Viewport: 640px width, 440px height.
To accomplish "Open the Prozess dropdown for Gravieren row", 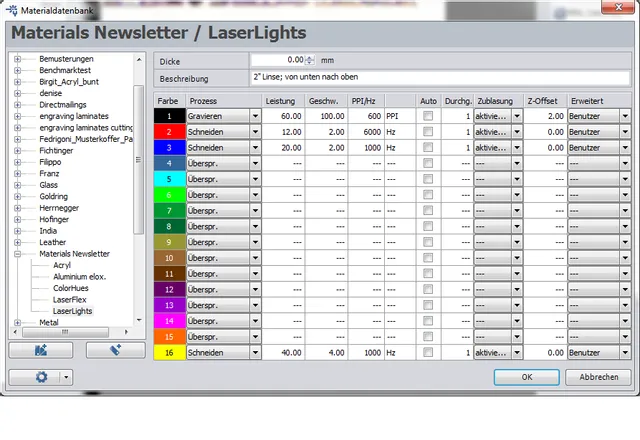I will [x=255, y=117].
